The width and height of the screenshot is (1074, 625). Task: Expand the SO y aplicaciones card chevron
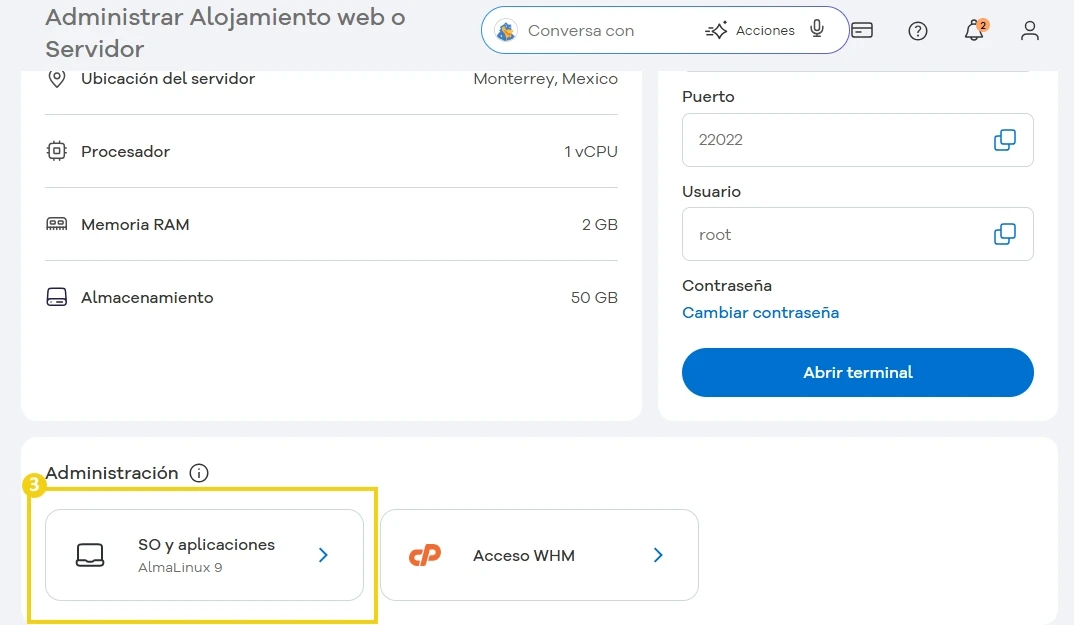[x=322, y=554]
